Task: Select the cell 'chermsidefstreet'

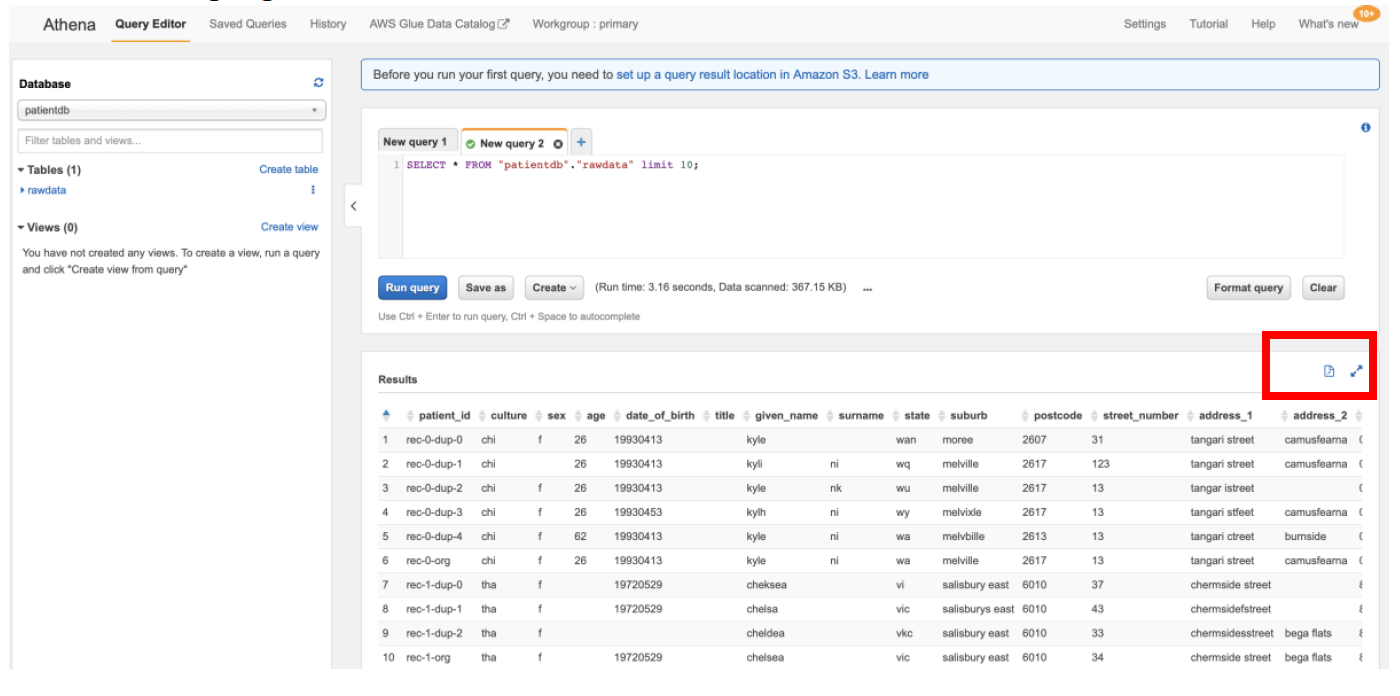Action: point(1231,609)
